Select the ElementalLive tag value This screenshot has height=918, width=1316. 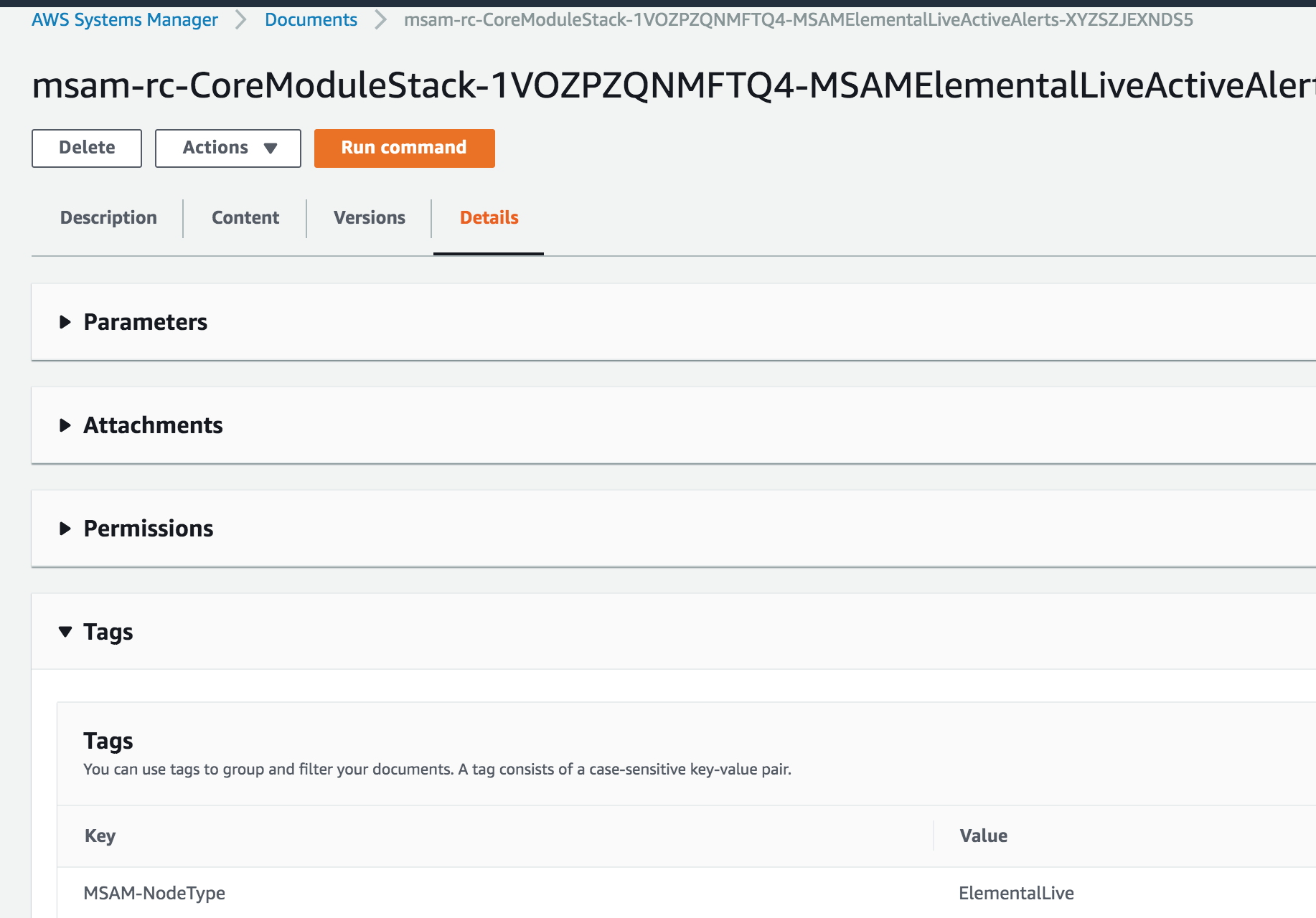[1016, 893]
